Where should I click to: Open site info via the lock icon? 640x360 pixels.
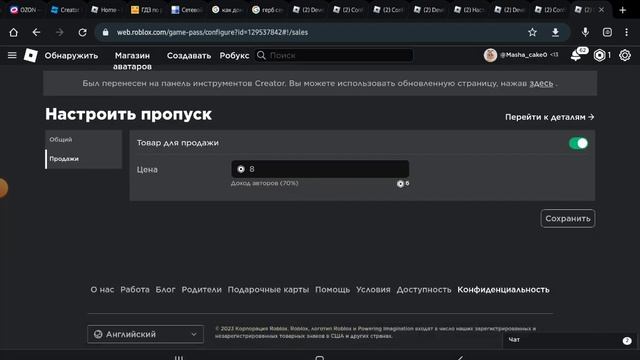(x=106, y=32)
